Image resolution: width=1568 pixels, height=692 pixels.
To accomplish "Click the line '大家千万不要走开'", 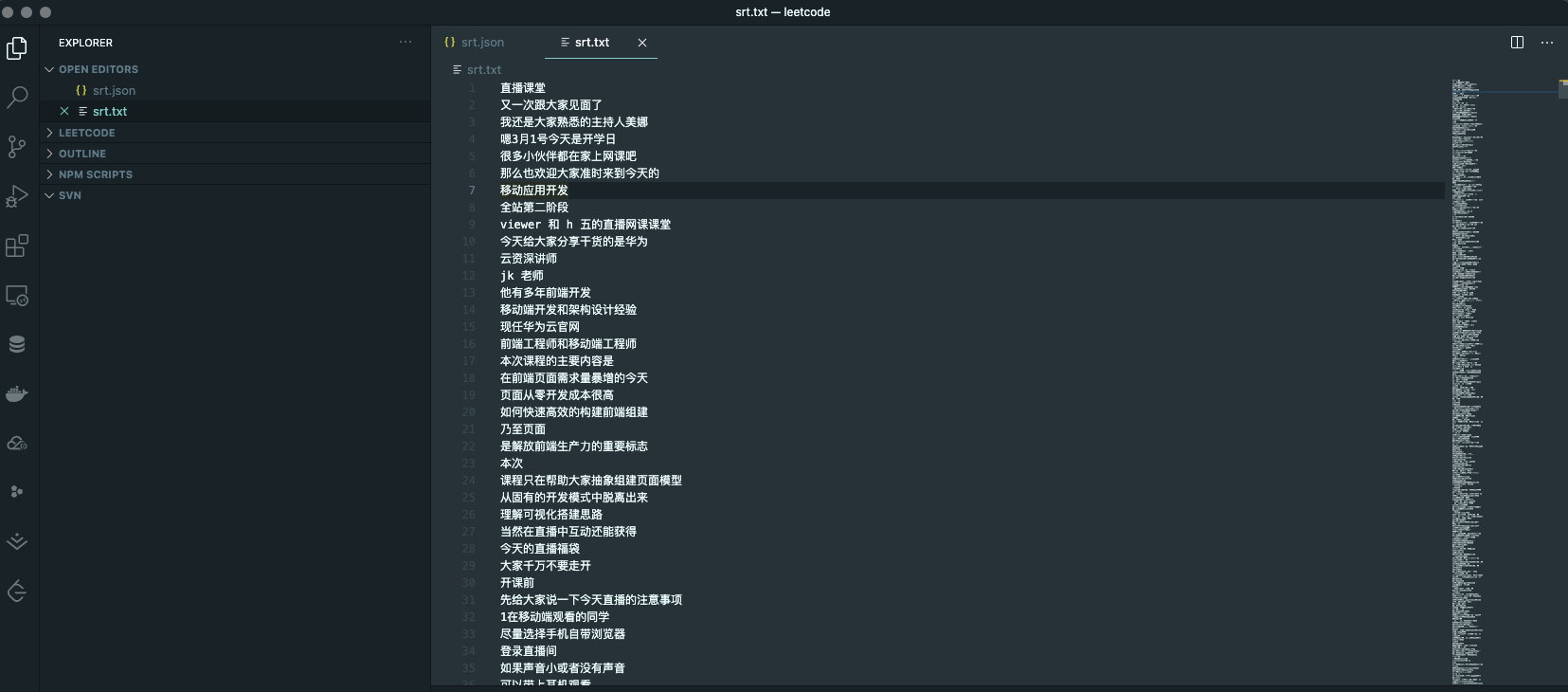I will click(546, 565).
